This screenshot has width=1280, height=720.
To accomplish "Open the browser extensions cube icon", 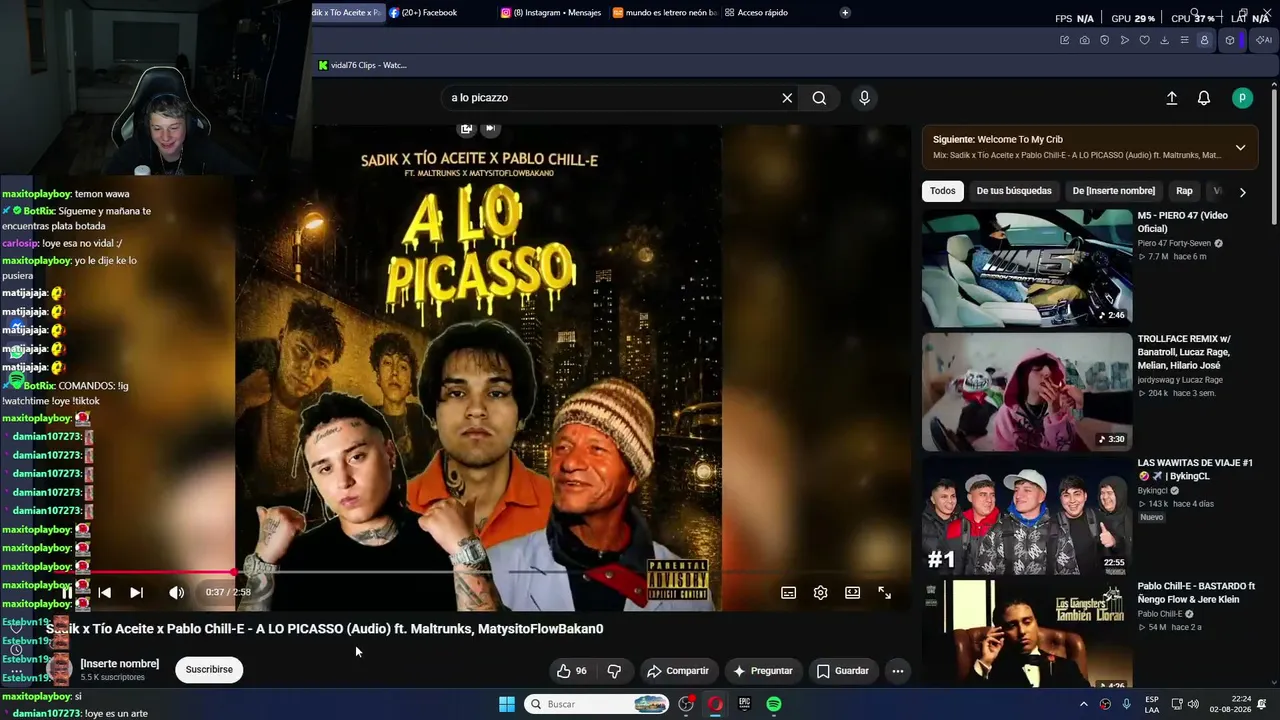I will [1230, 40].
